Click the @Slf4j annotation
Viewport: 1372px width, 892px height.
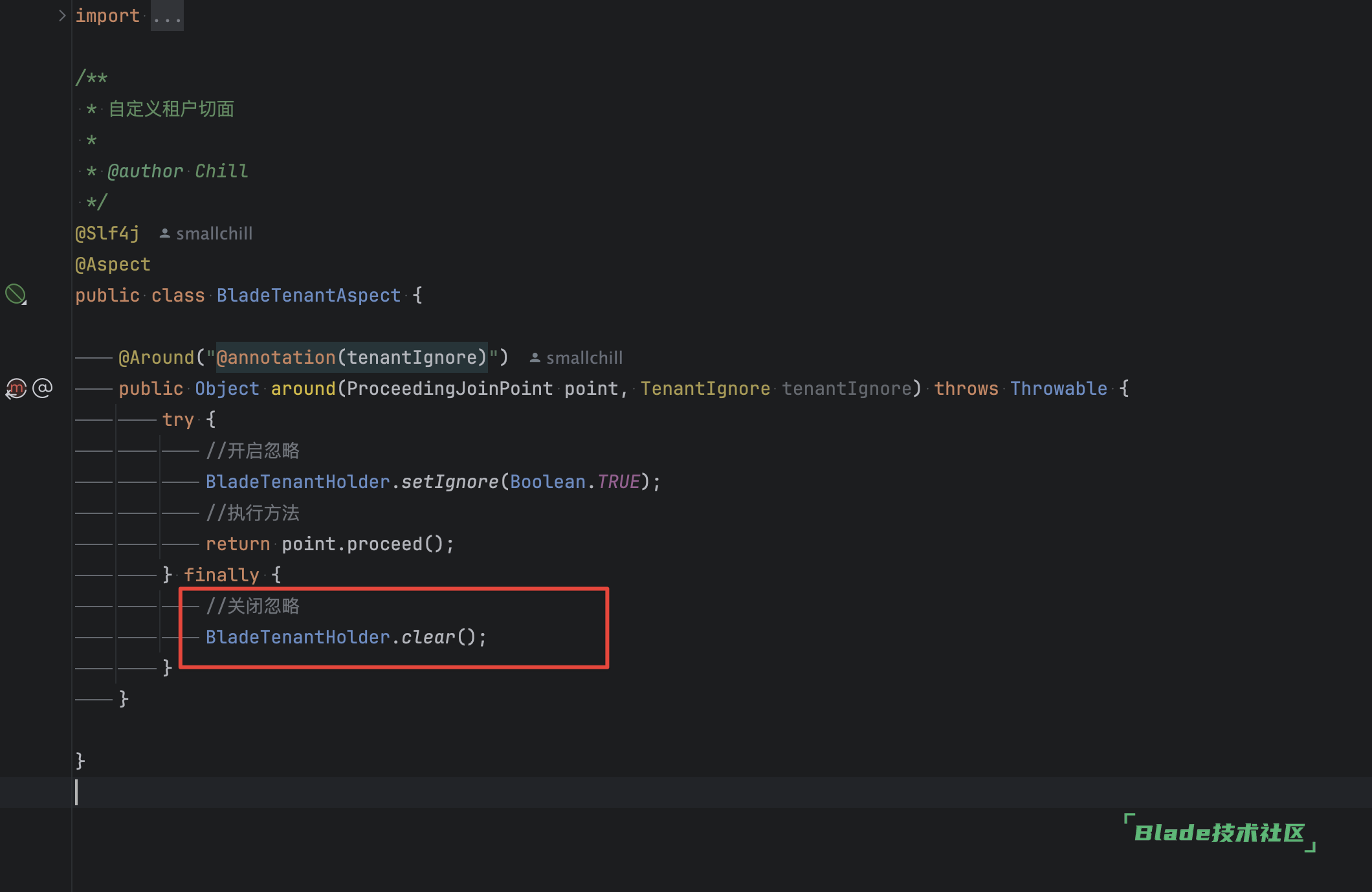point(107,233)
